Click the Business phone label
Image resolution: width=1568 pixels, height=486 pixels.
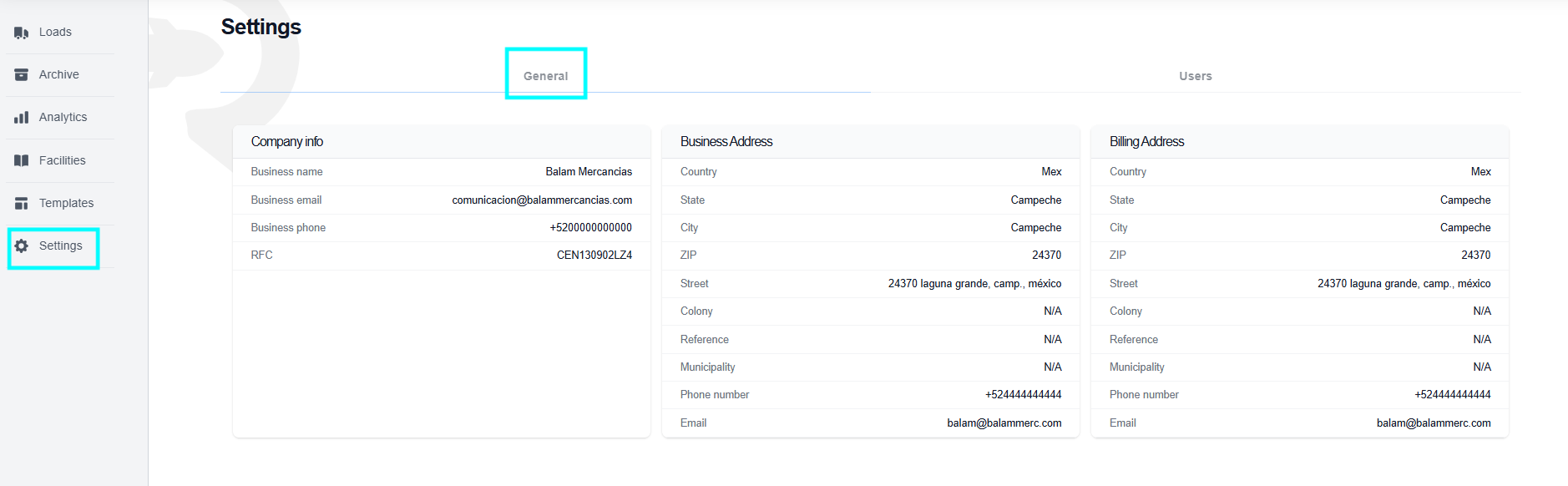click(x=288, y=228)
